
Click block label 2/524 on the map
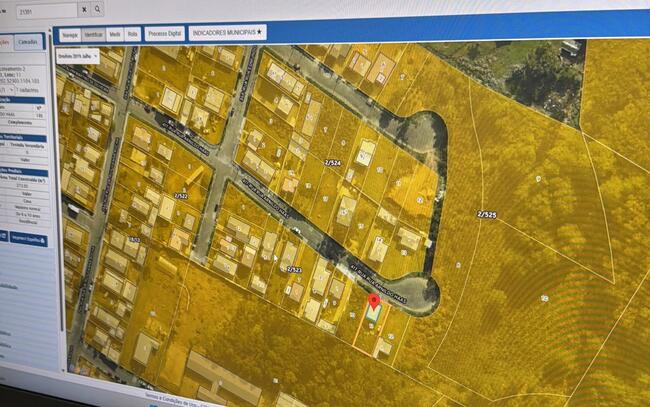(332, 161)
